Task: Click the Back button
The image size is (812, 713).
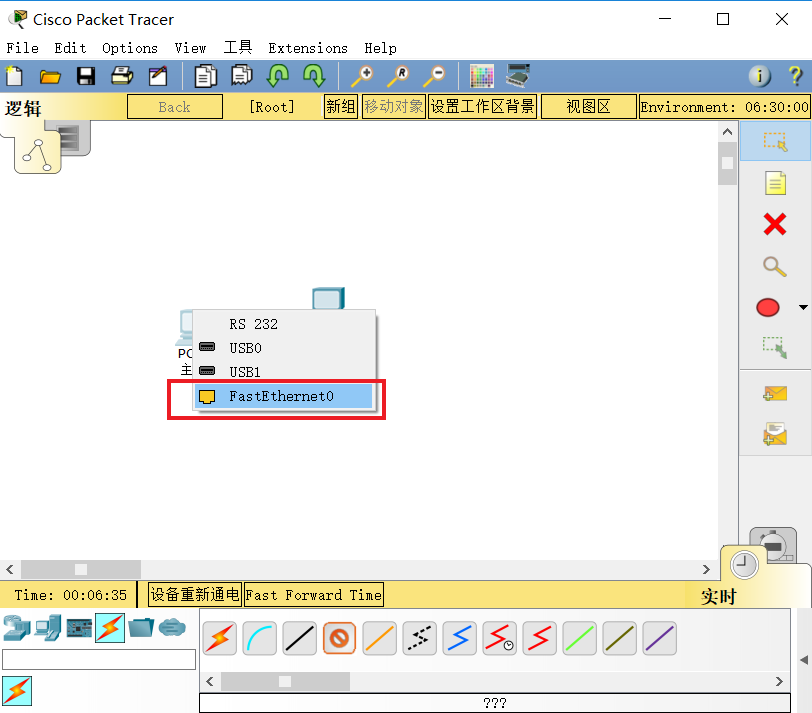Action: [175, 107]
